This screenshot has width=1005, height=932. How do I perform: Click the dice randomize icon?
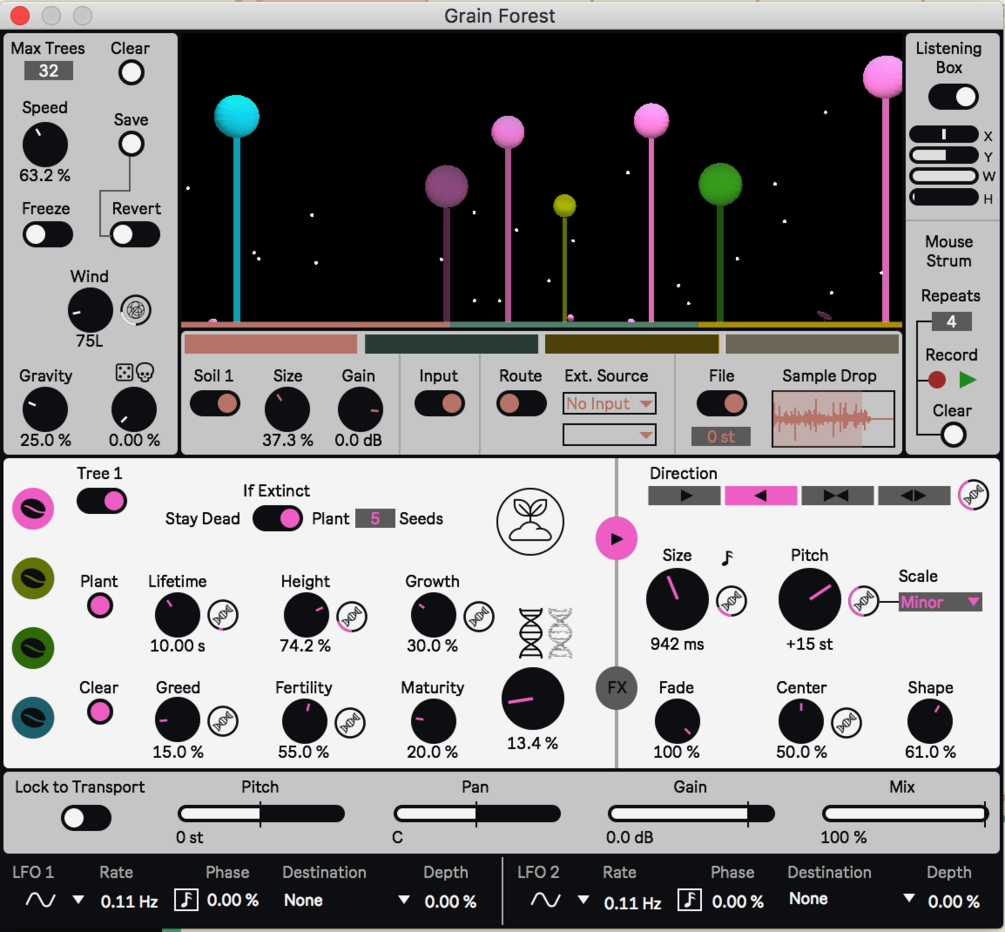tap(124, 372)
